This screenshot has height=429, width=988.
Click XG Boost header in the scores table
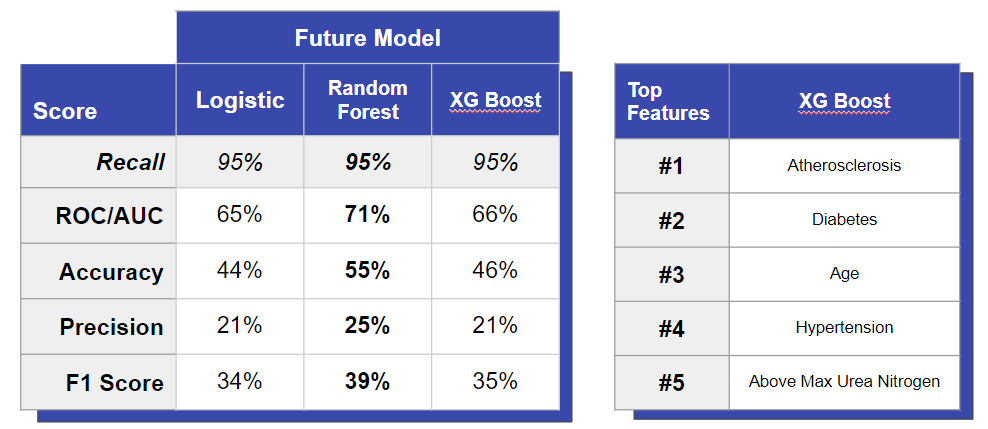pos(495,100)
